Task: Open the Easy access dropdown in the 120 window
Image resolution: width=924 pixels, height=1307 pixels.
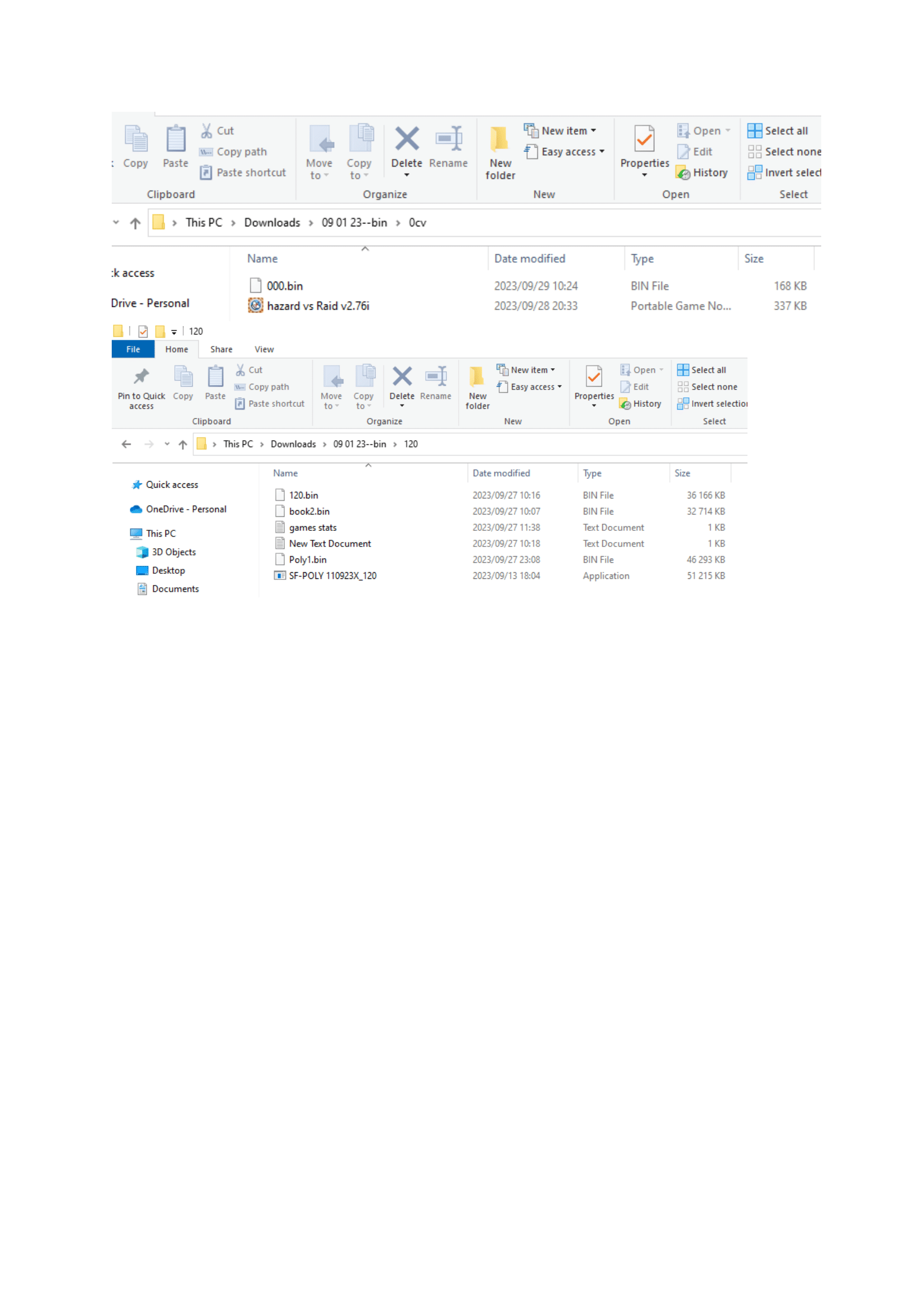Action: click(529, 387)
